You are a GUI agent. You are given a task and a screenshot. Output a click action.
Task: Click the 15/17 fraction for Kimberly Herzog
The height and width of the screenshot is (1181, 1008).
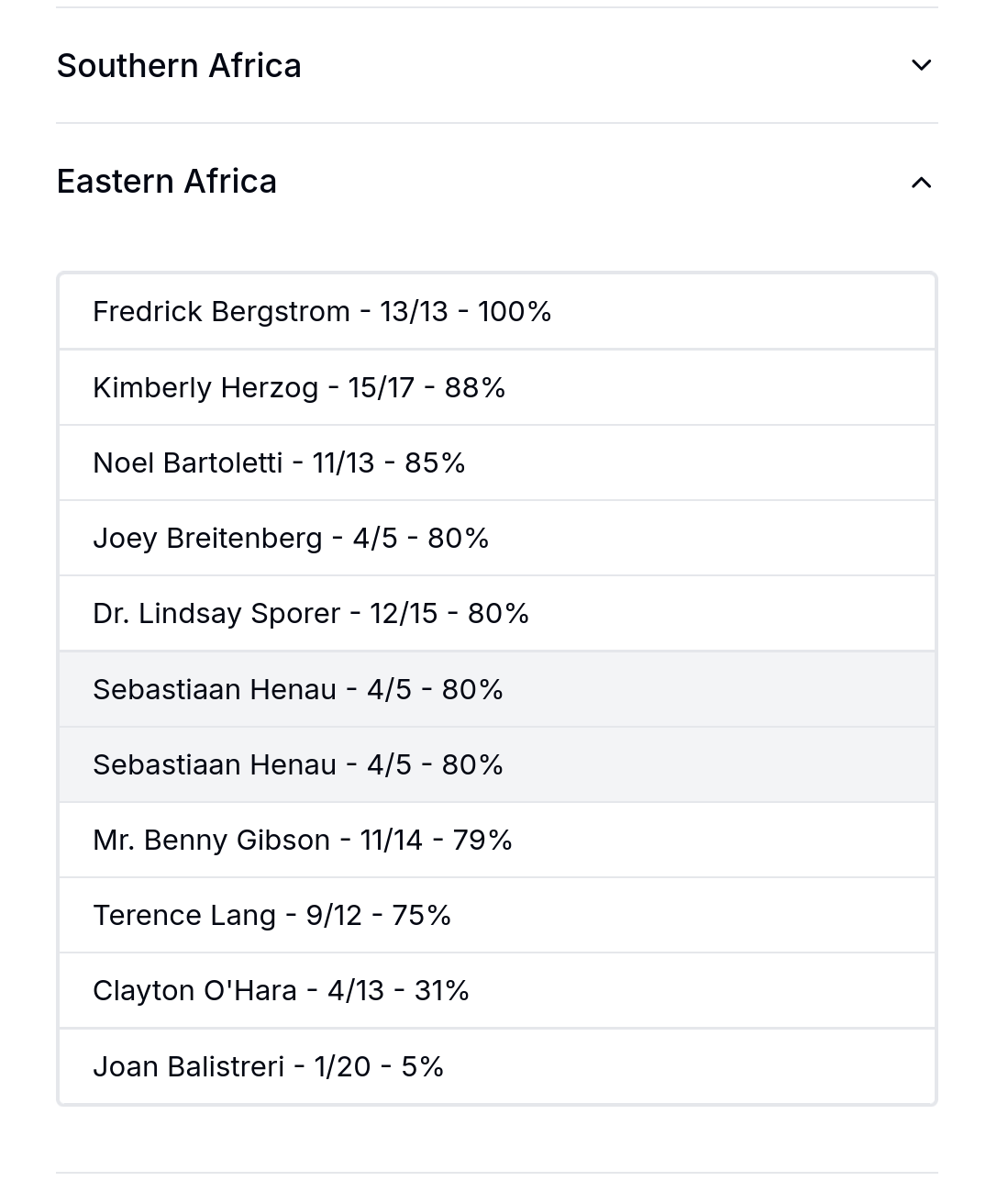pos(381,387)
